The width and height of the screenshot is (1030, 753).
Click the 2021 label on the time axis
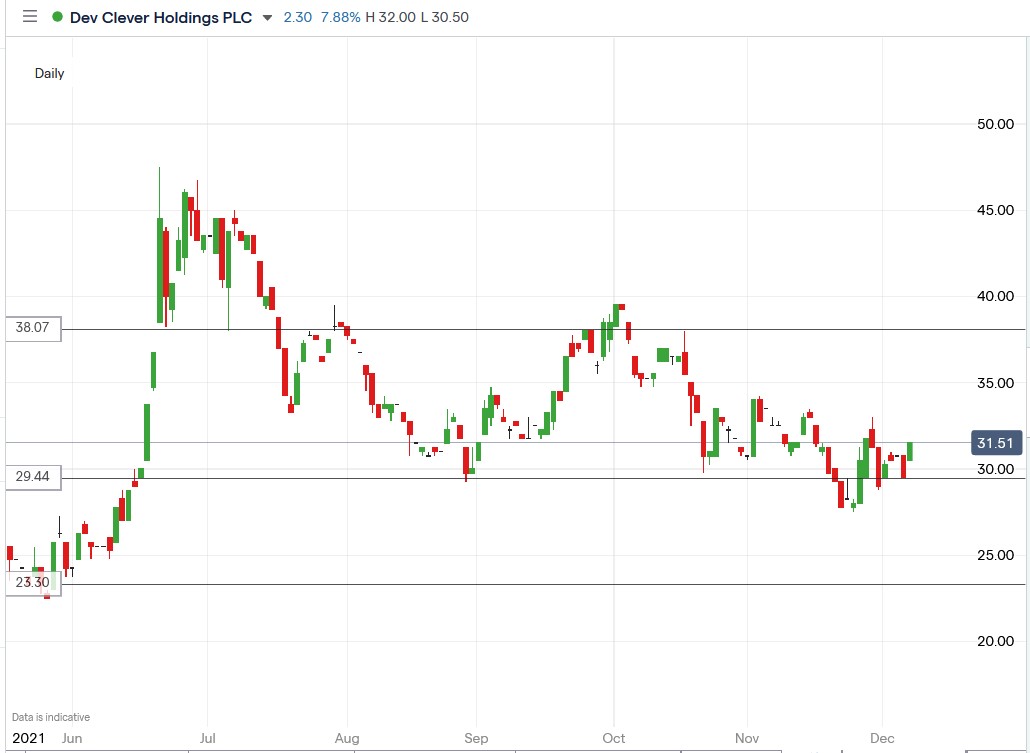29,738
